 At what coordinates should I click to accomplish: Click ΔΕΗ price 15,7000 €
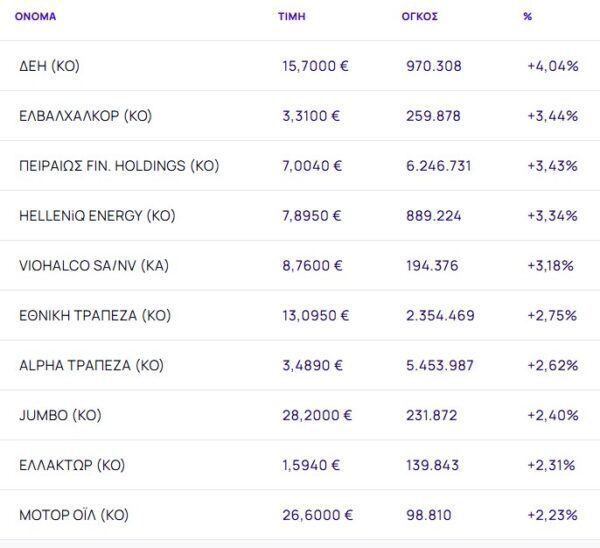click(315, 66)
